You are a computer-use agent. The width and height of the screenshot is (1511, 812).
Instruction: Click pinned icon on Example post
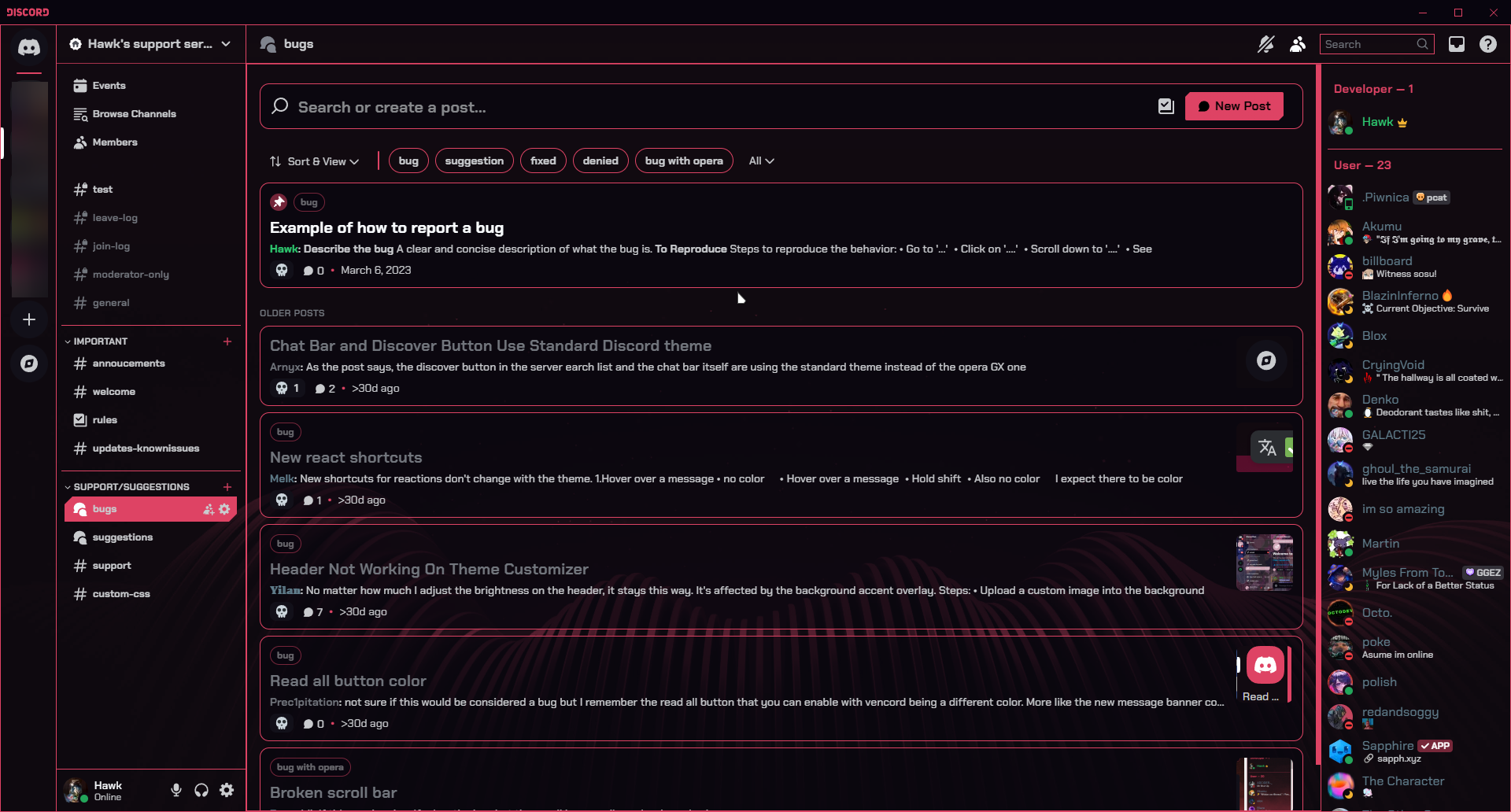[279, 202]
